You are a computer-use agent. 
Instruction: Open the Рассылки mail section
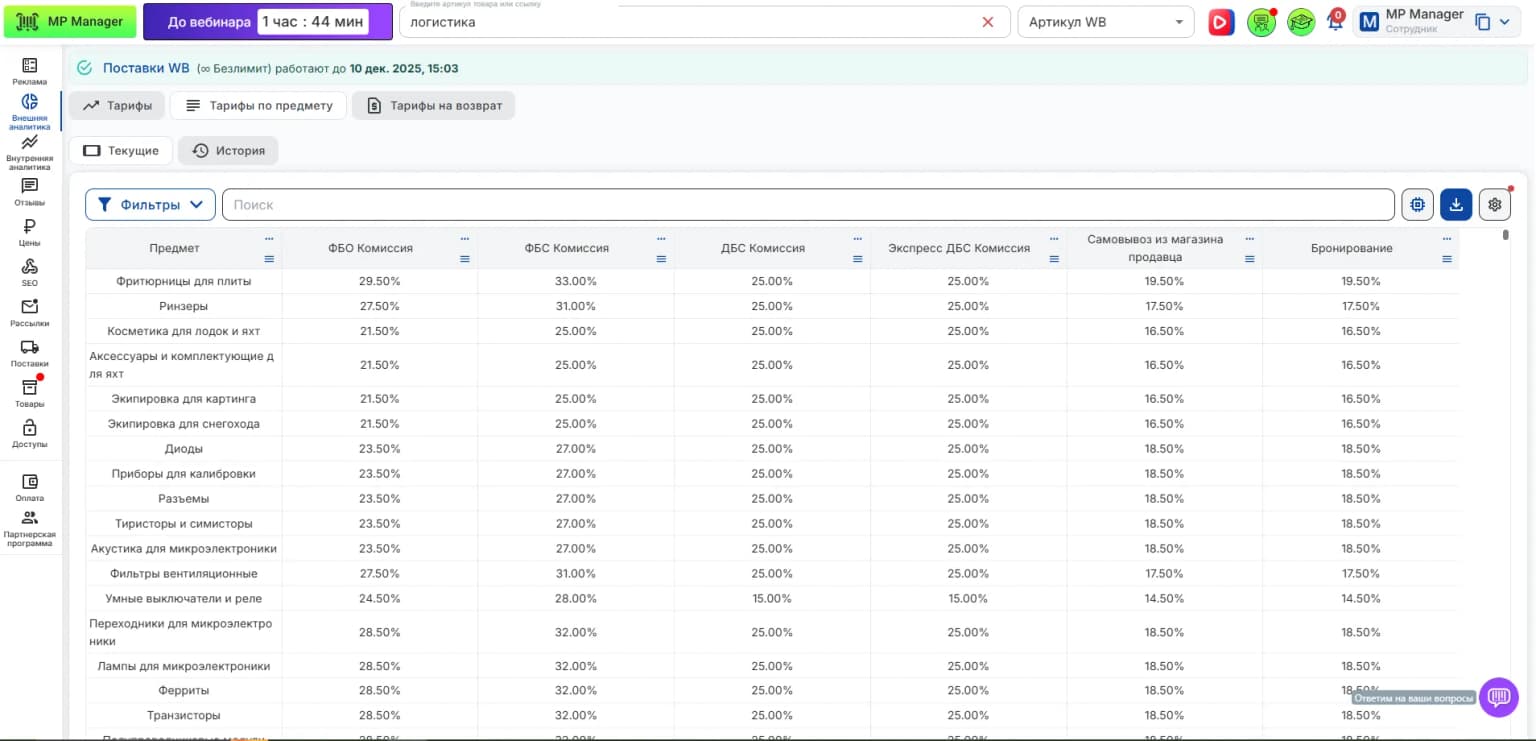pyautogui.click(x=30, y=313)
